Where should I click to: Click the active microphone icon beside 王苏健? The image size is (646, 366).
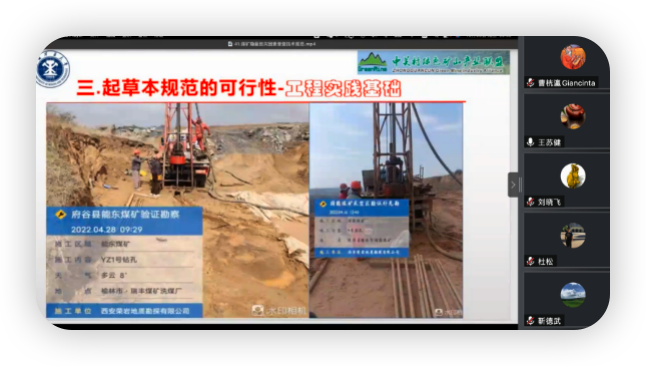pos(531,142)
